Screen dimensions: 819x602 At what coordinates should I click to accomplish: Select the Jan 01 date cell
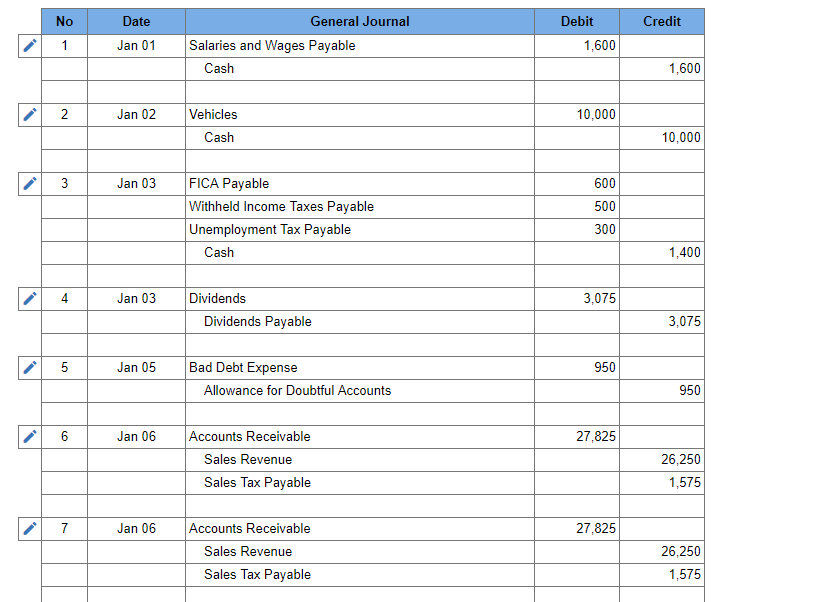point(136,46)
